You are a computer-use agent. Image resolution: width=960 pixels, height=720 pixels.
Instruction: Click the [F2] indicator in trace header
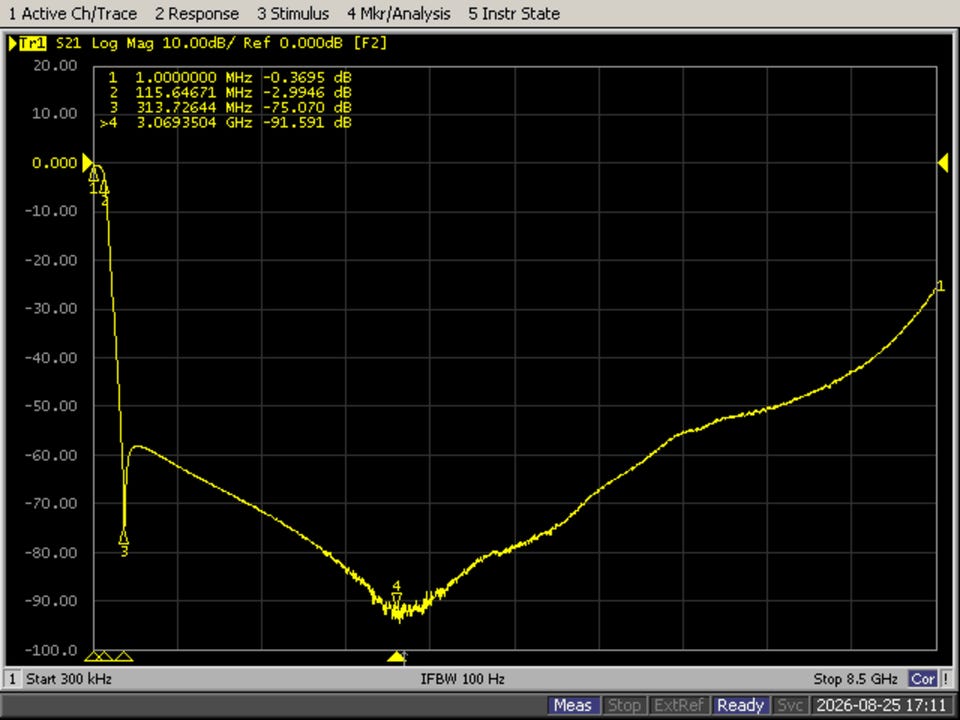pos(370,43)
